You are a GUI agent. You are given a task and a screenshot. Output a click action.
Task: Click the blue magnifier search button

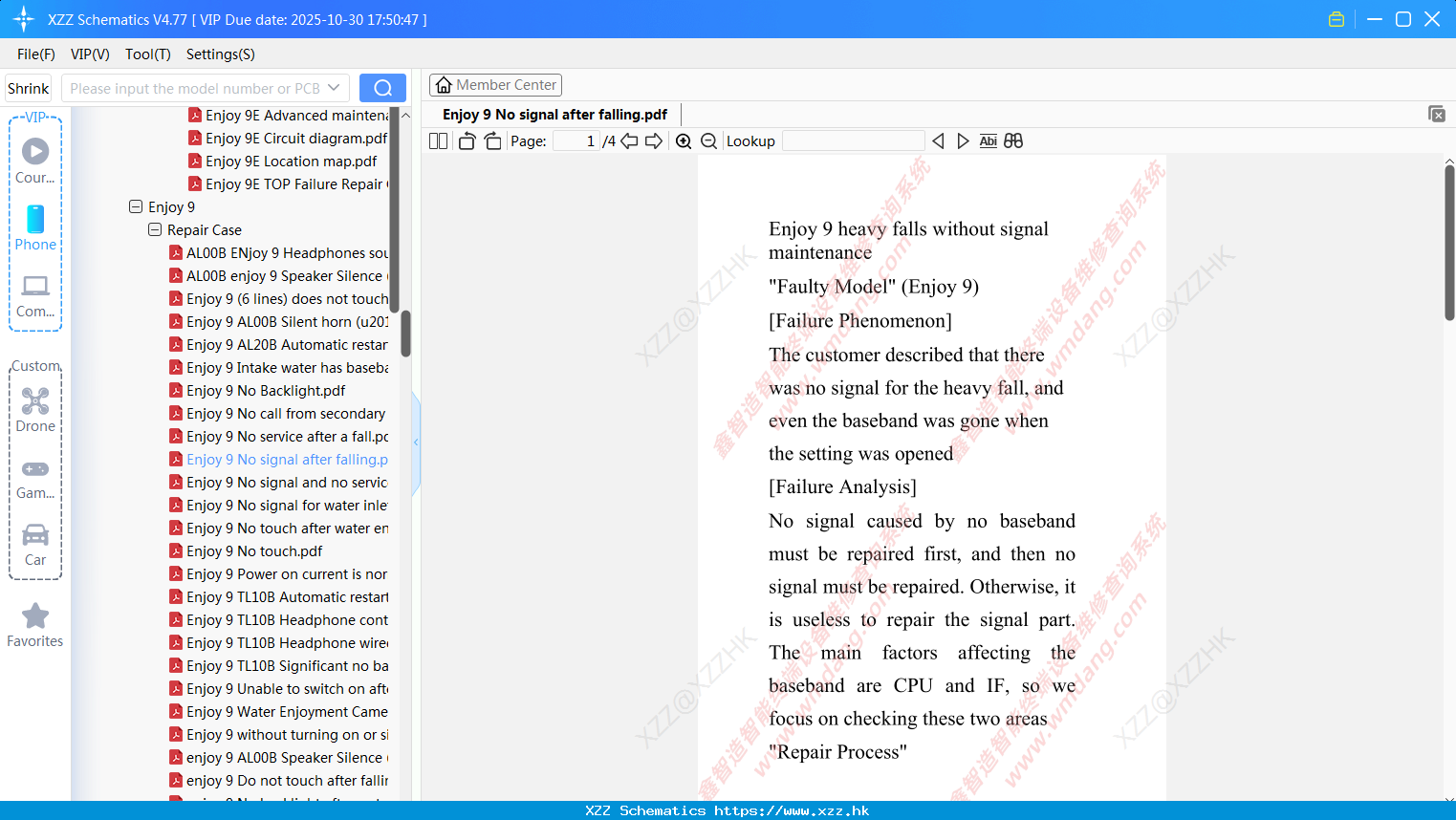click(x=382, y=88)
